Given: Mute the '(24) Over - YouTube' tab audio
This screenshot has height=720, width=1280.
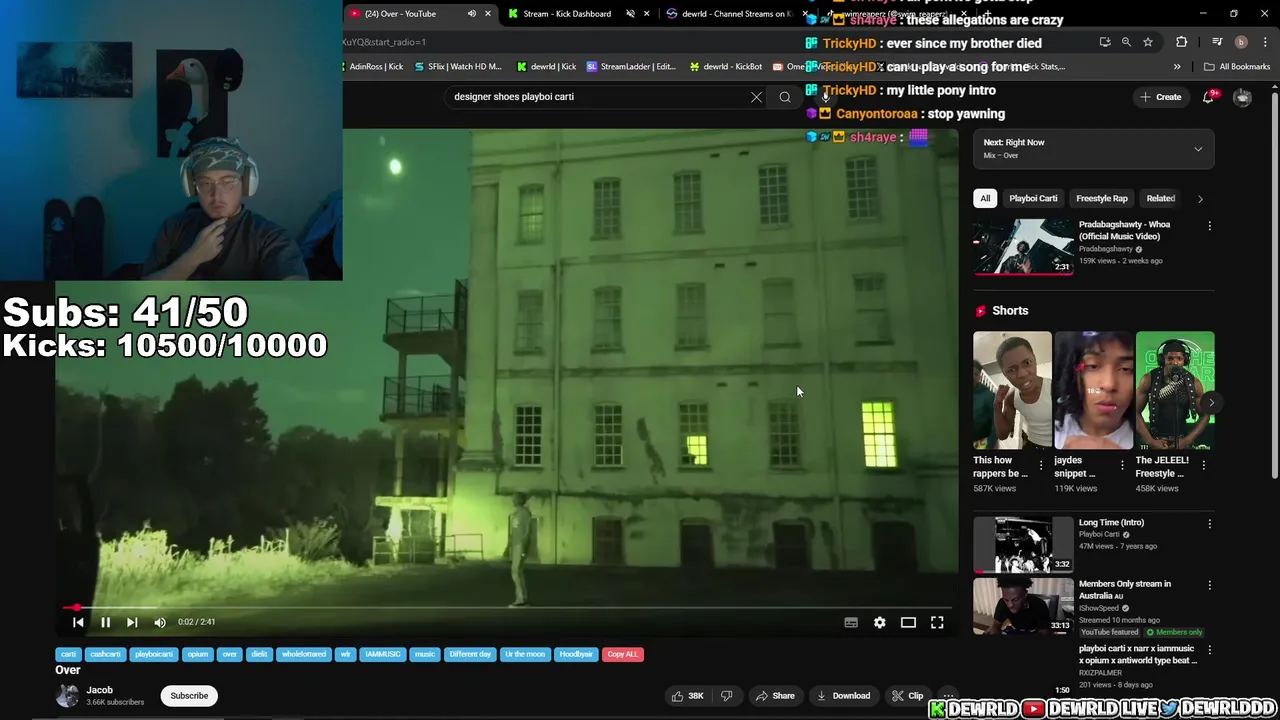Looking at the screenshot, I should 471,14.
